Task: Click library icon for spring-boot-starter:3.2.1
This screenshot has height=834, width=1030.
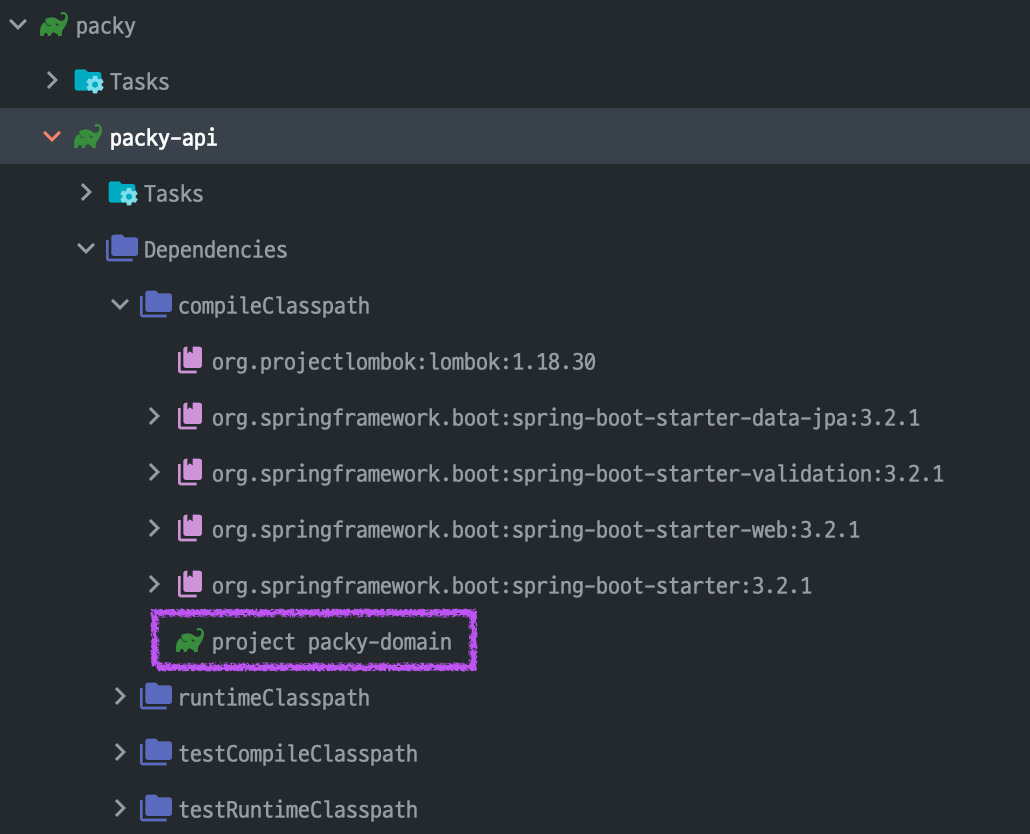Action: click(190, 584)
